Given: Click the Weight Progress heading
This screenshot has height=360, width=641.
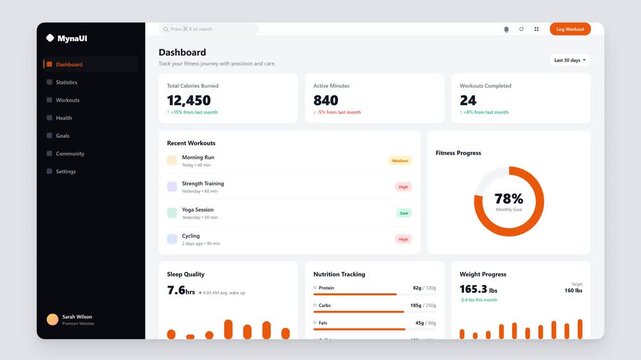Looking at the screenshot, I should (x=483, y=274).
